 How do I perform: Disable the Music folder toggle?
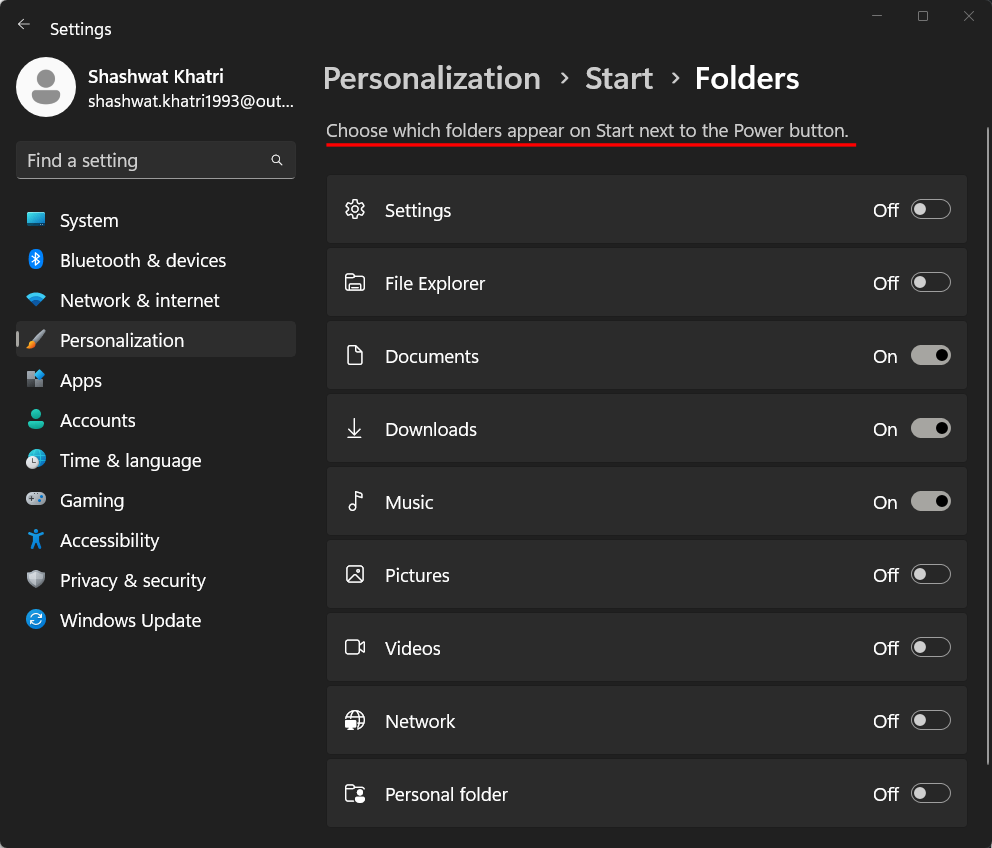click(x=930, y=501)
